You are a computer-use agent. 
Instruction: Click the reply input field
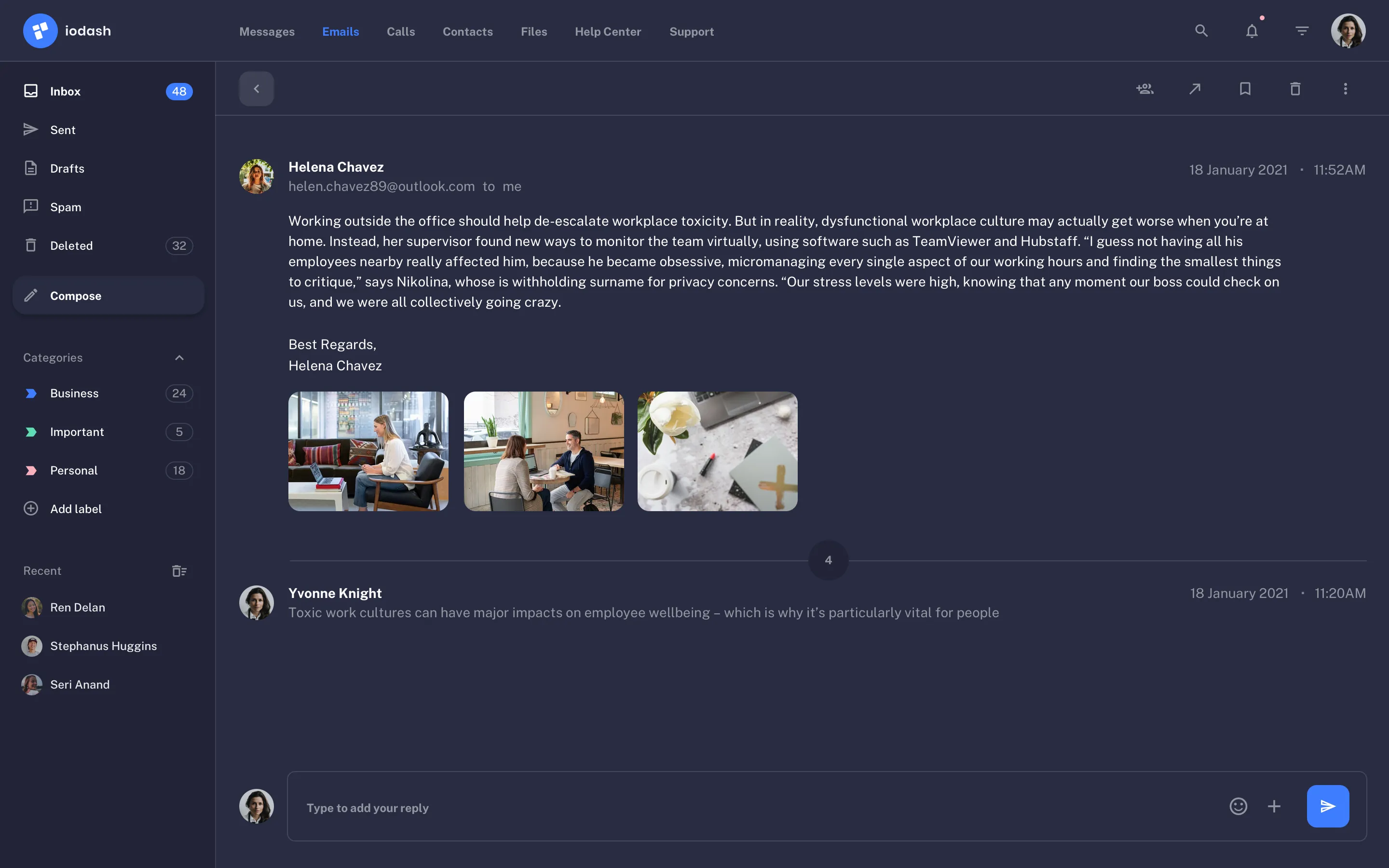coord(689,807)
